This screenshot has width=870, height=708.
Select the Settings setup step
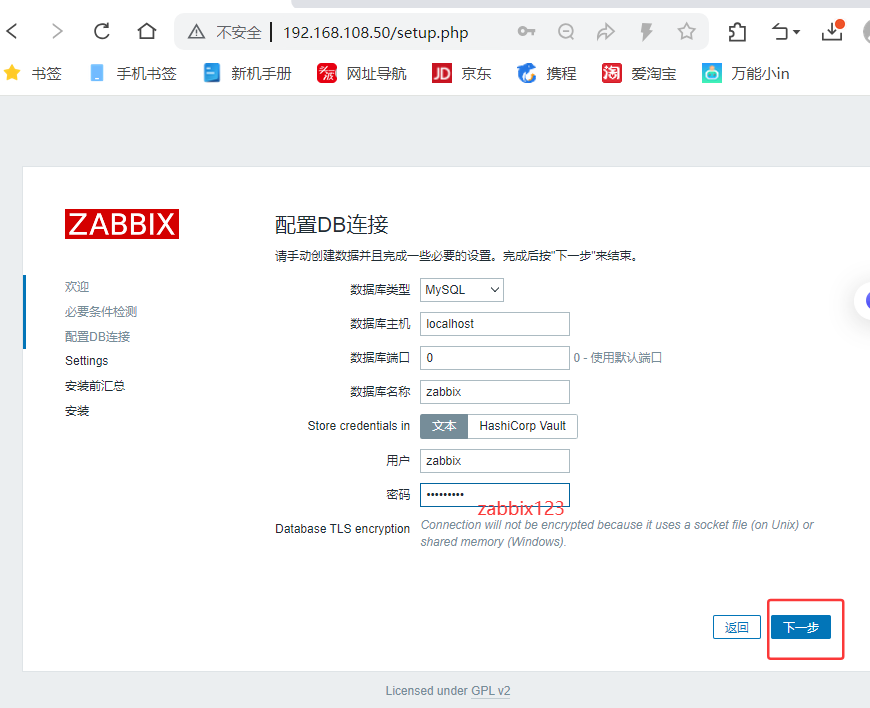pos(87,361)
